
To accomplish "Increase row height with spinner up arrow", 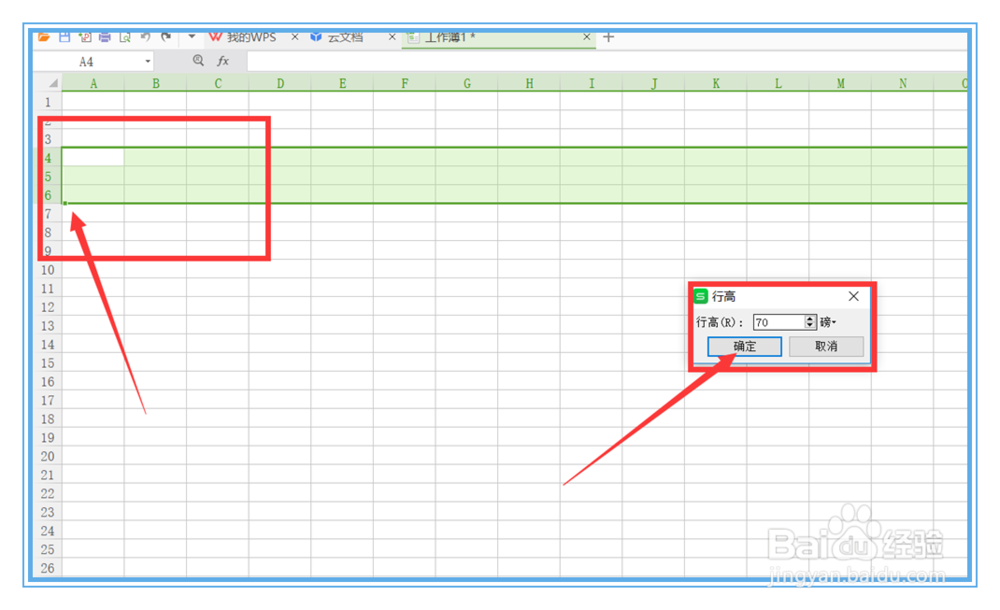I will (810, 318).
